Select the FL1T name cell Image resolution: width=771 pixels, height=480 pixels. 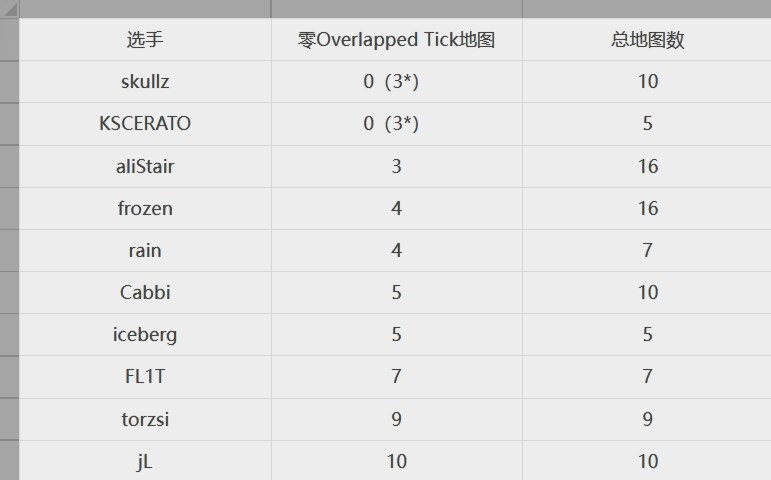click(145, 376)
